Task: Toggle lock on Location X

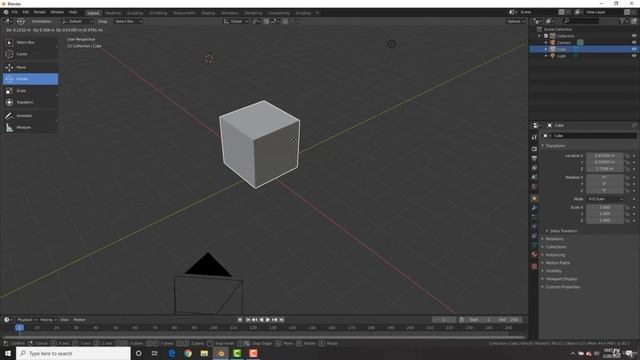Action: pos(627,156)
